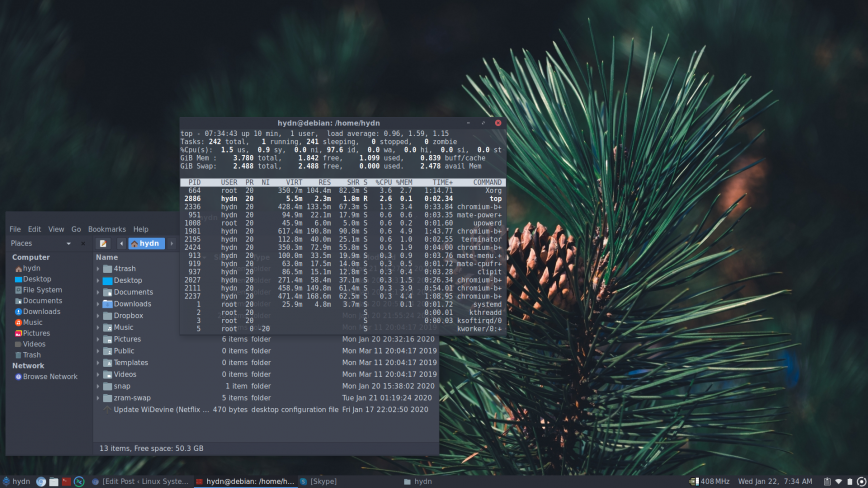Launch the red terminal panel launcher
The image size is (868, 488).
pos(66,481)
